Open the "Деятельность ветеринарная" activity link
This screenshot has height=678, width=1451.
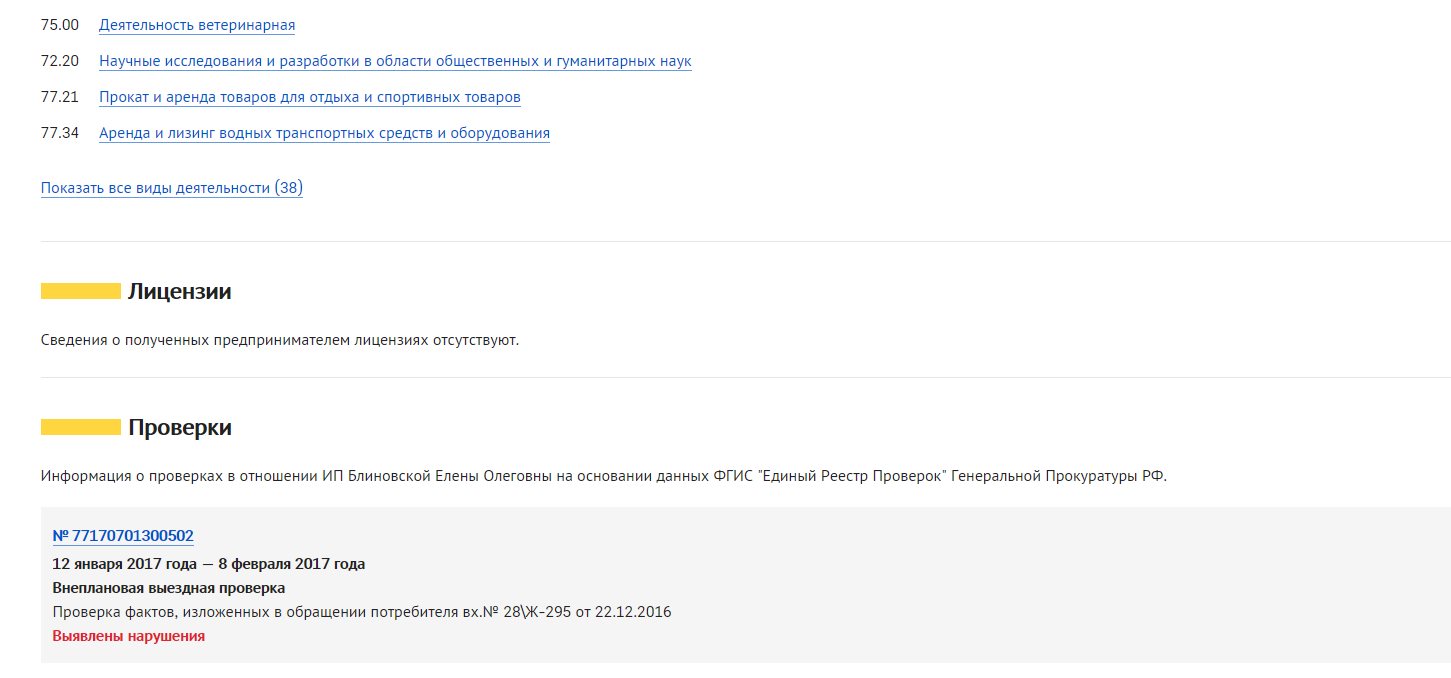[x=197, y=25]
